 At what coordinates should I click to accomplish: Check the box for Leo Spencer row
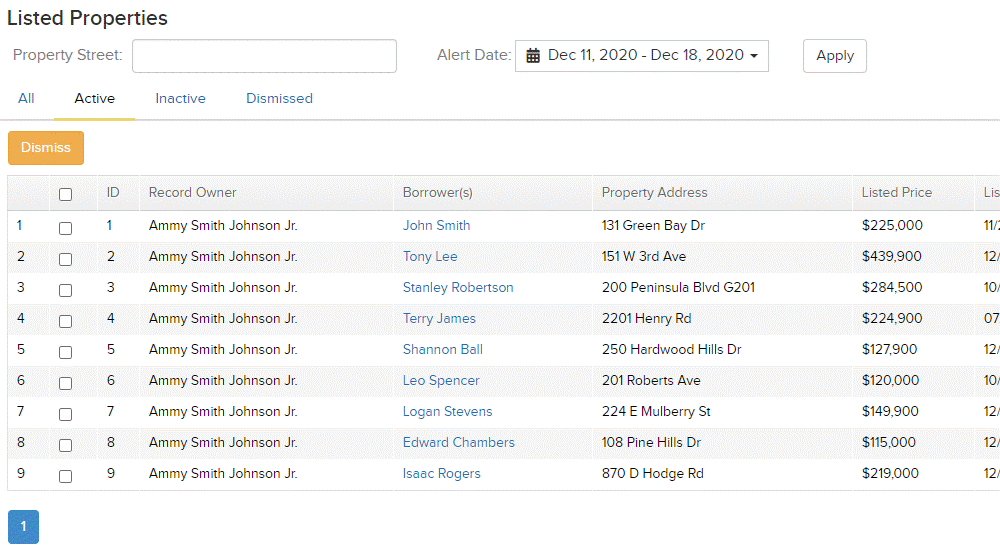65,383
